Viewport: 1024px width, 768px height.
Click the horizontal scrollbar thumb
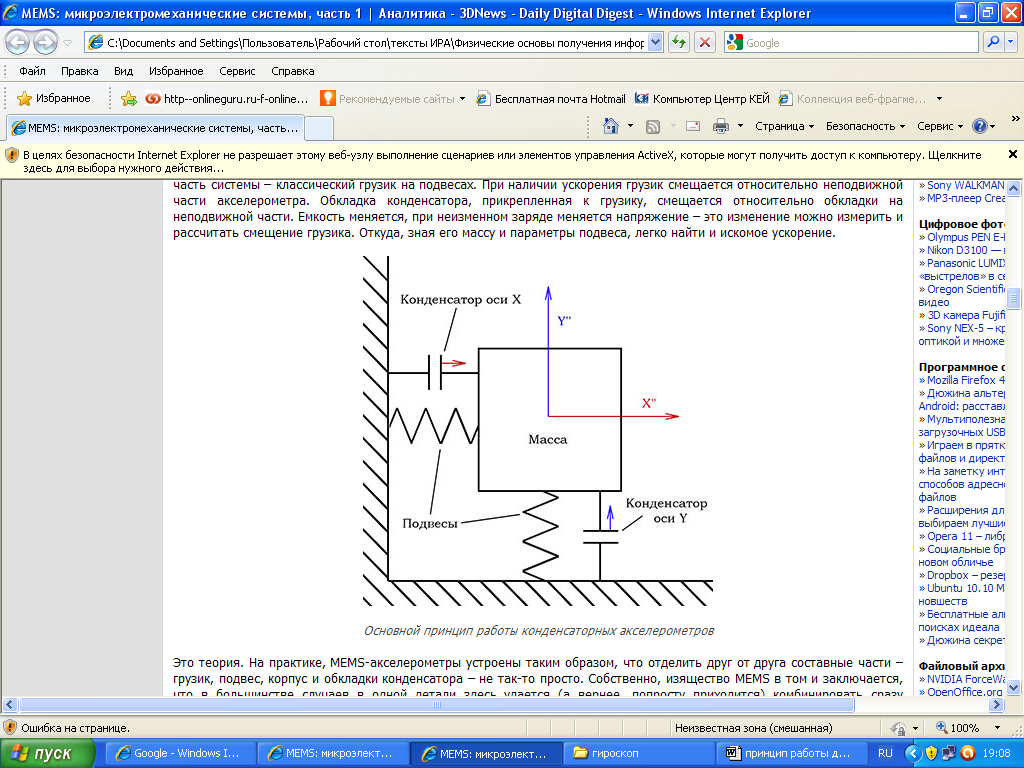[x=436, y=705]
